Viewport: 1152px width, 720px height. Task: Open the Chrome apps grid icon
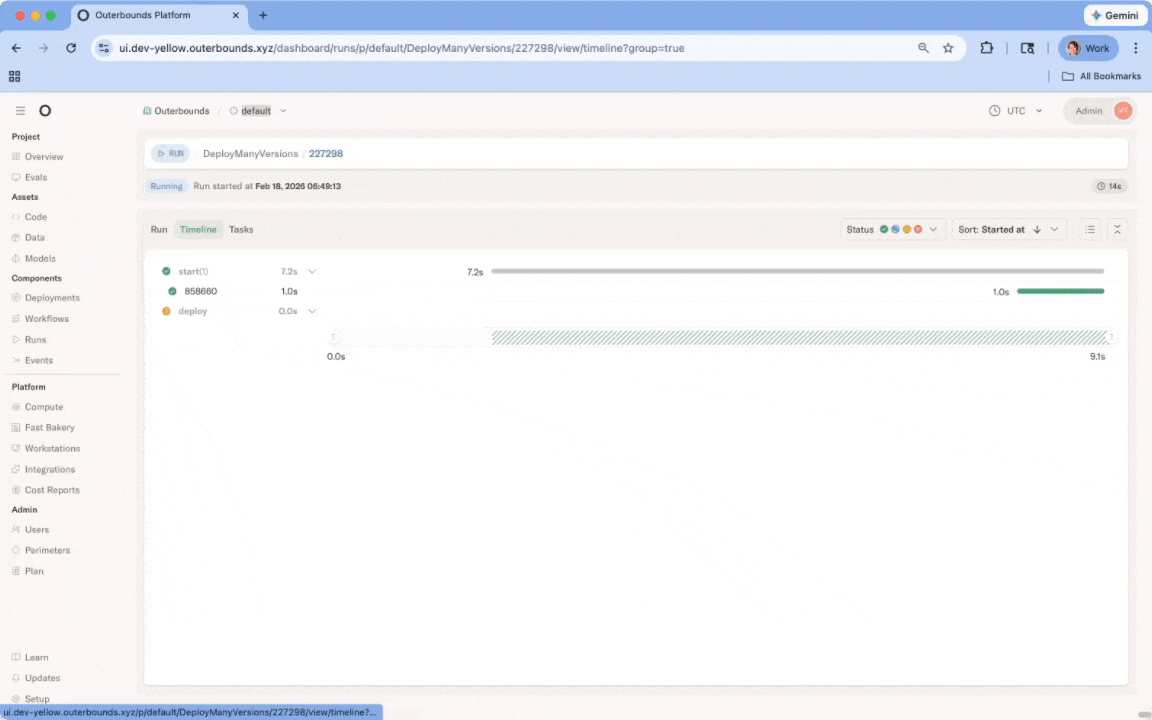(x=15, y=76)
